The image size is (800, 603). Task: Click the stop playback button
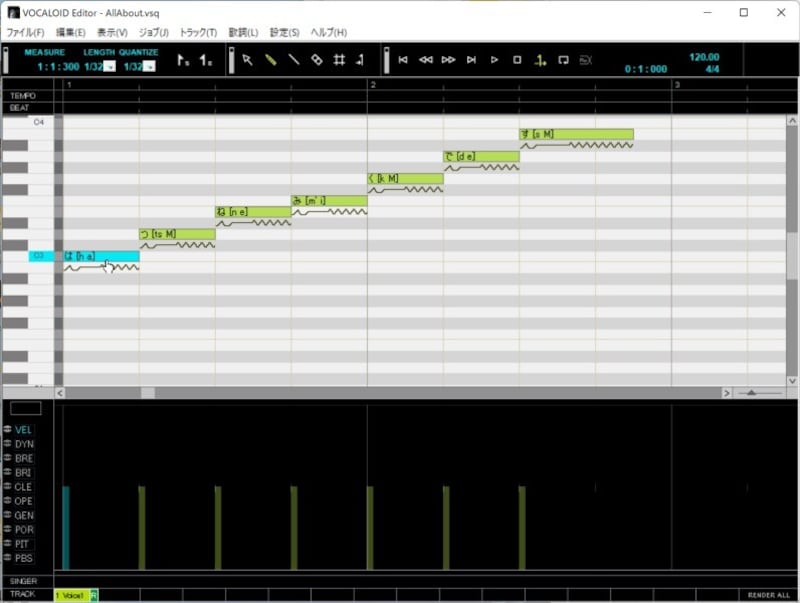517,60
